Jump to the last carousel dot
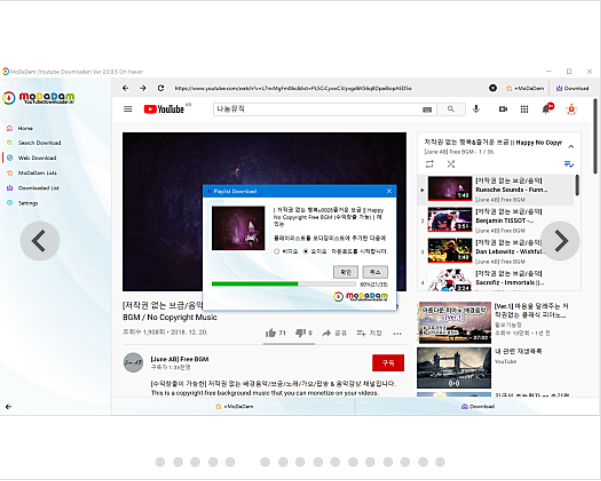The height and width of the screenshot is (481, 601). coord(440,462)
